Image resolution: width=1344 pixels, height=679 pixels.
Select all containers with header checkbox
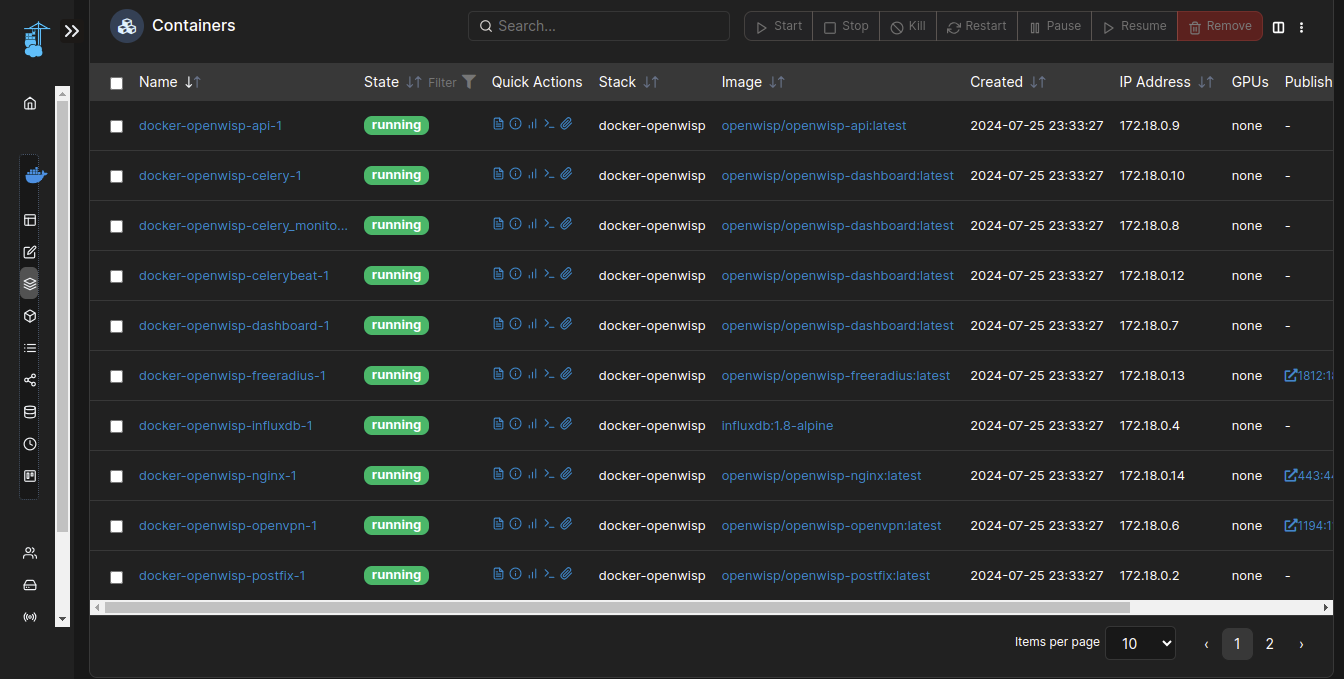(116, 83)
